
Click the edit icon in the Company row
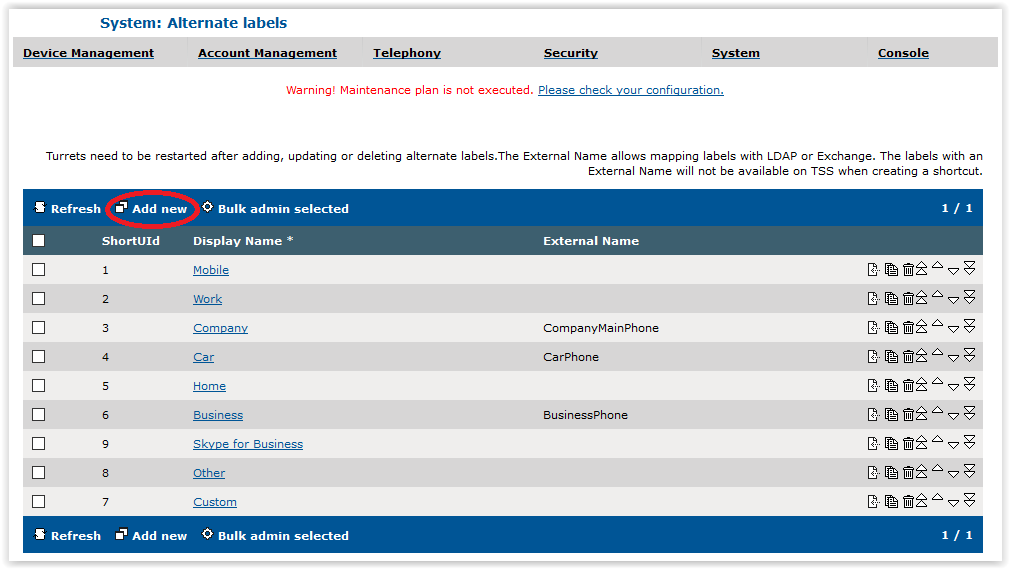coord(873,327)
